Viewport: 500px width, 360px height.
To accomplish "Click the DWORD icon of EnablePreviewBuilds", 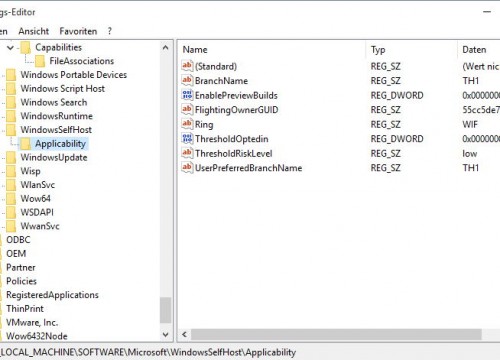I will [x=187, y=95].
